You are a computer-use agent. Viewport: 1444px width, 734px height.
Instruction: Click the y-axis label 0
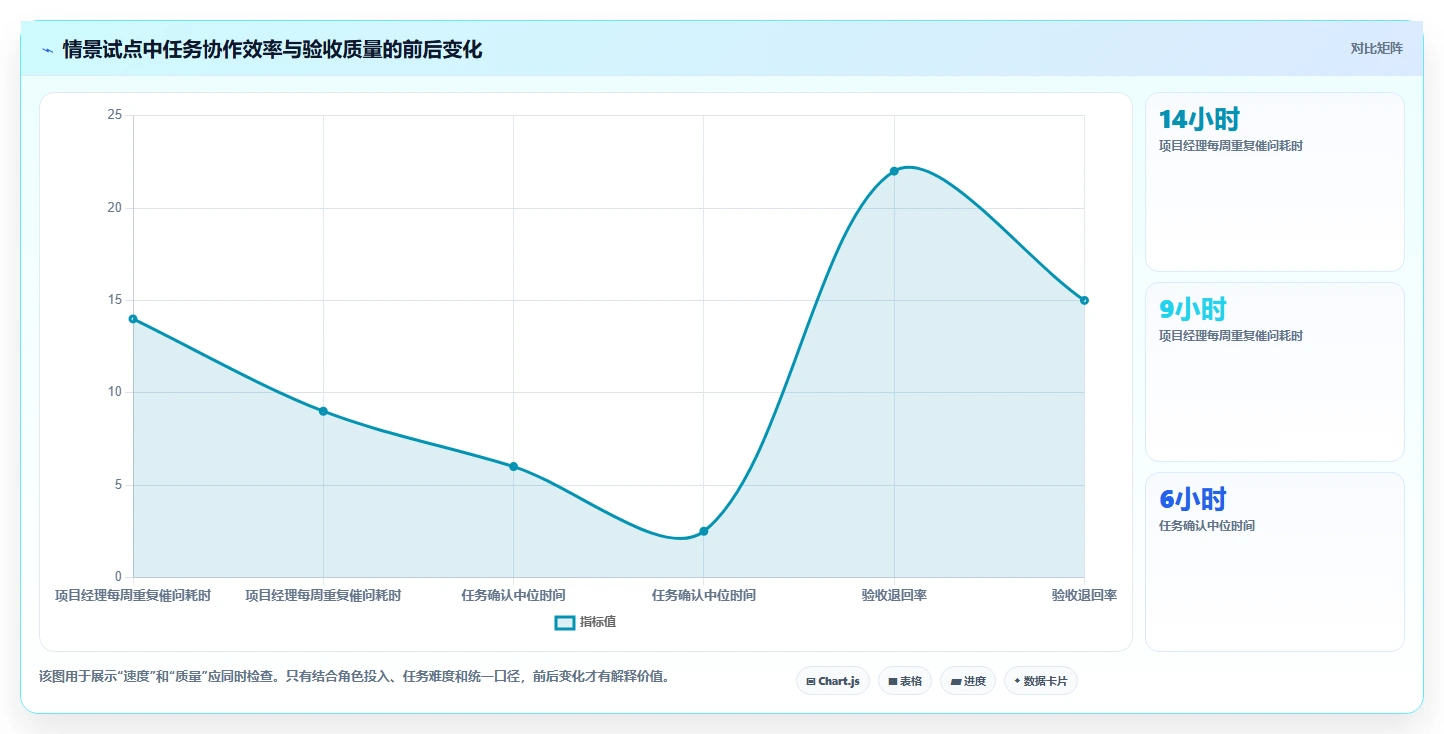click(118, 577)
